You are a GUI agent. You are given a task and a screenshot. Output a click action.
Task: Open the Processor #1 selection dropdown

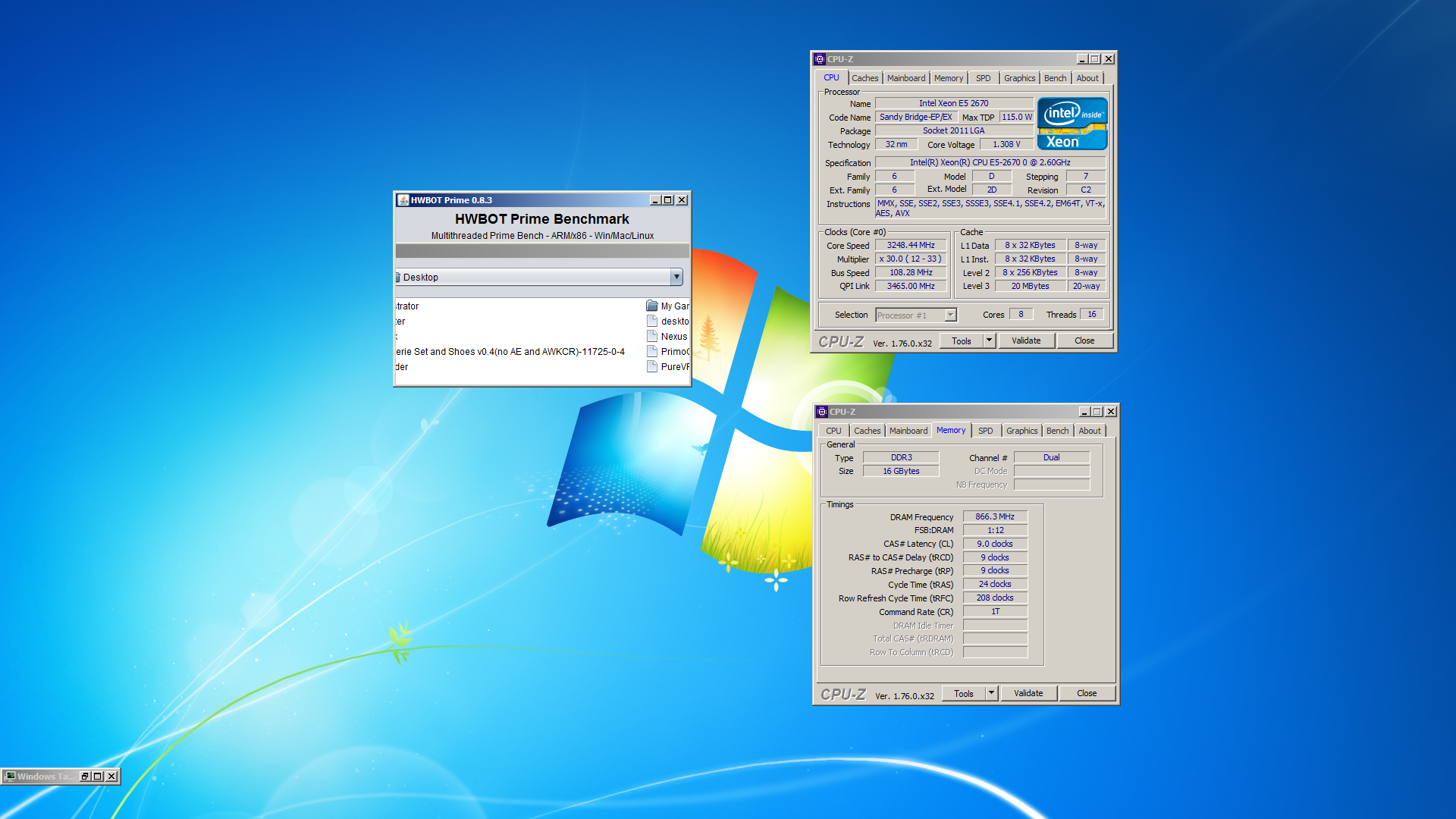click(951, 315)
